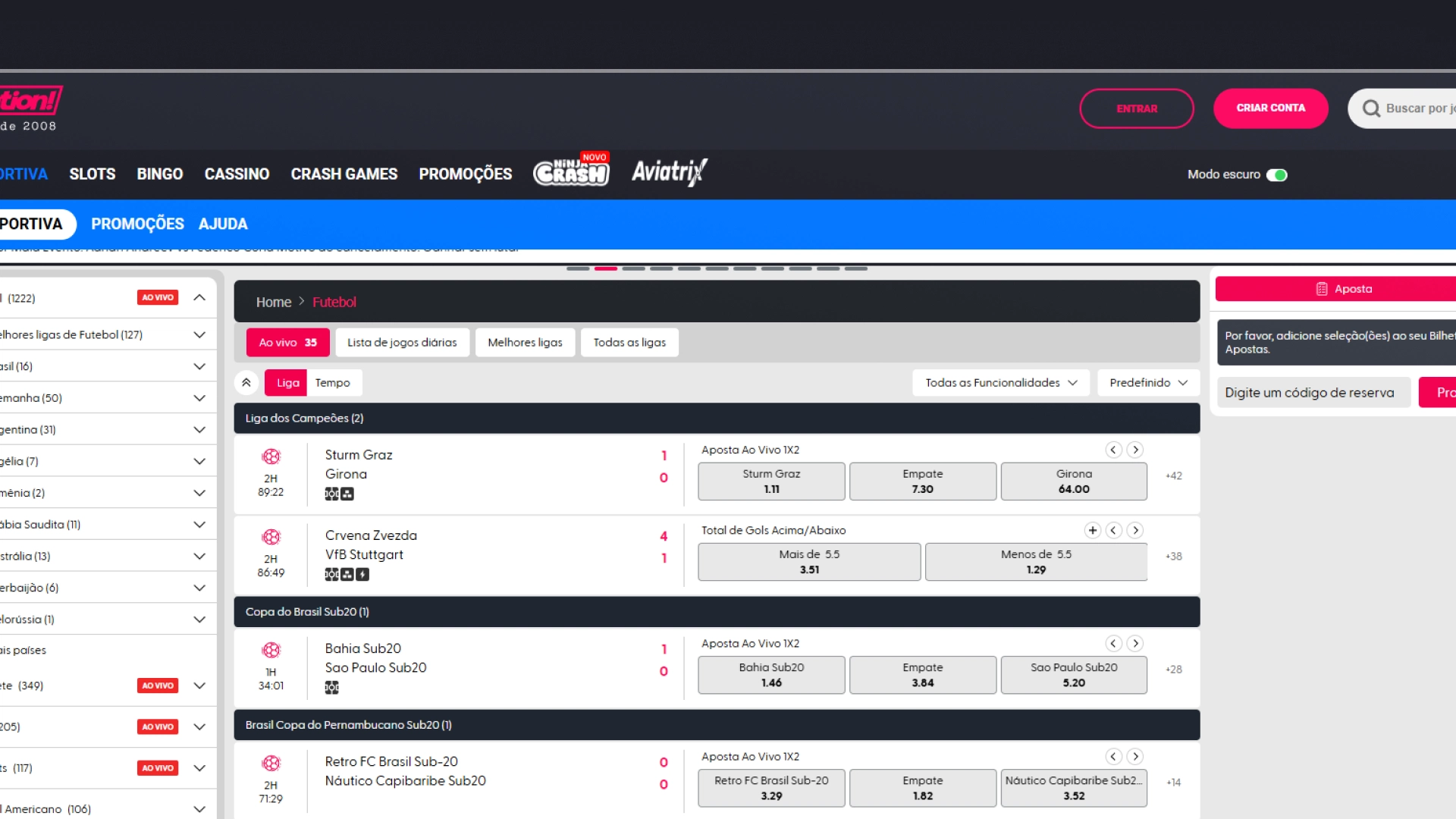
Task: Click AO VIVO badge next to (349)
Action: 158,686
